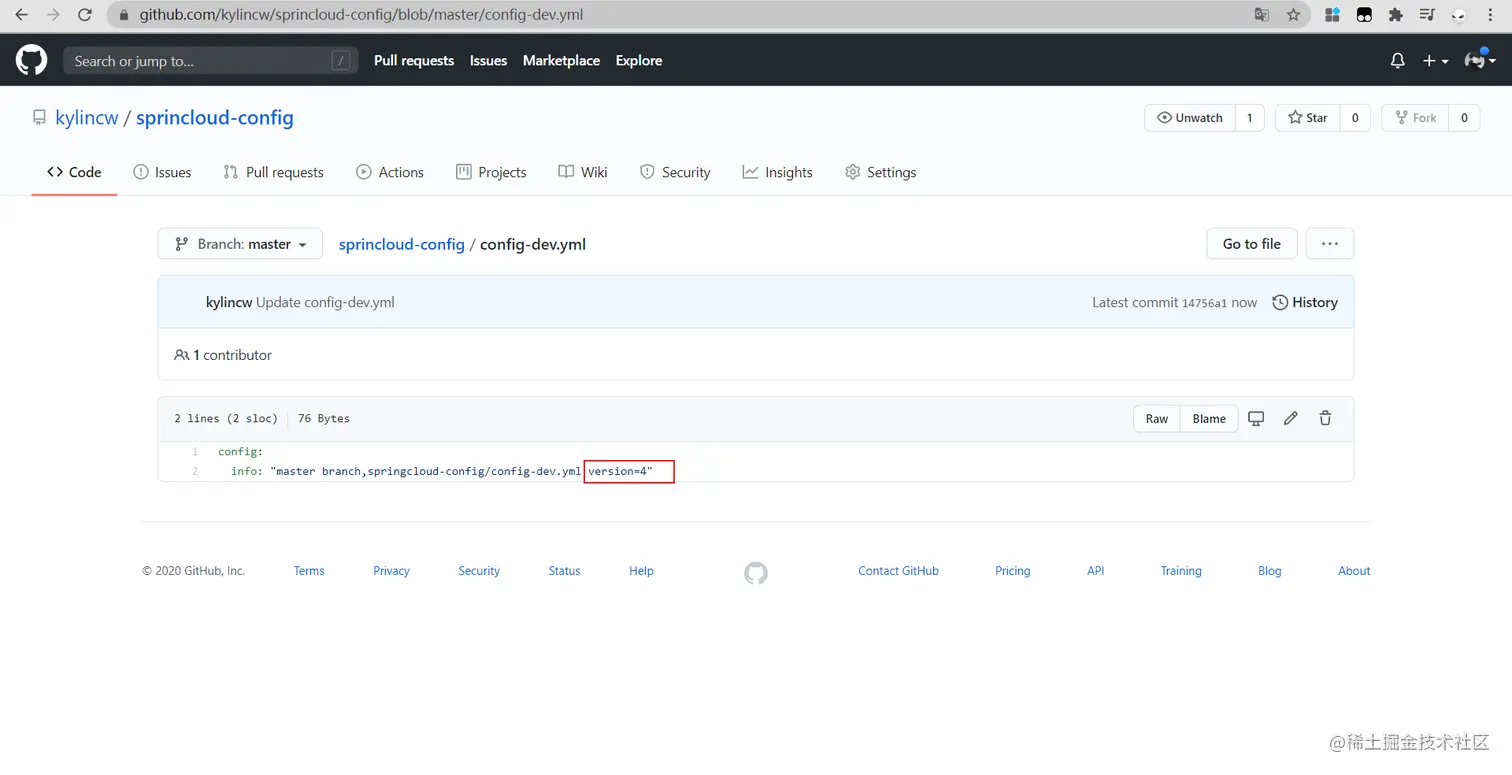Open the Help footer link

(x=641, y=571)
